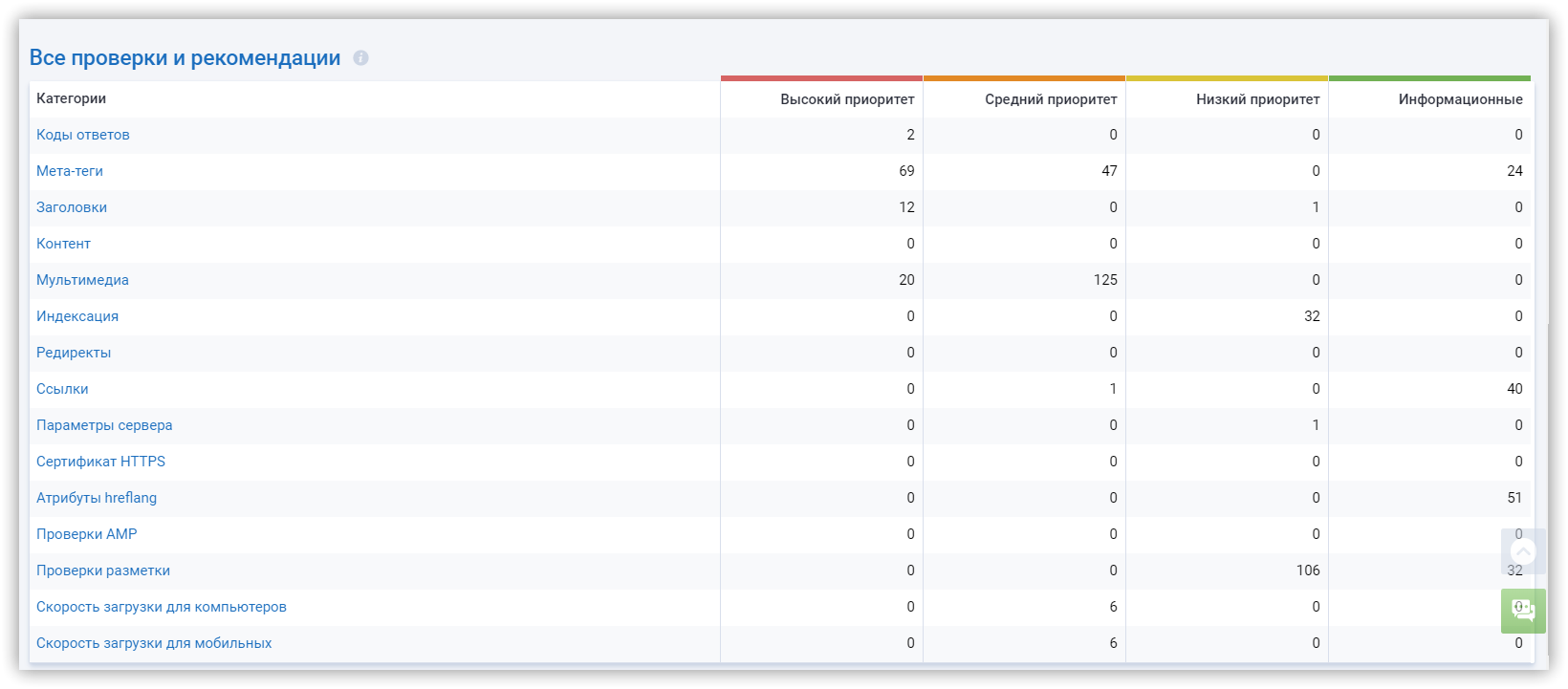Open Скорость загрузки для мобильных link
The image size is (1568, 689).
154,643
